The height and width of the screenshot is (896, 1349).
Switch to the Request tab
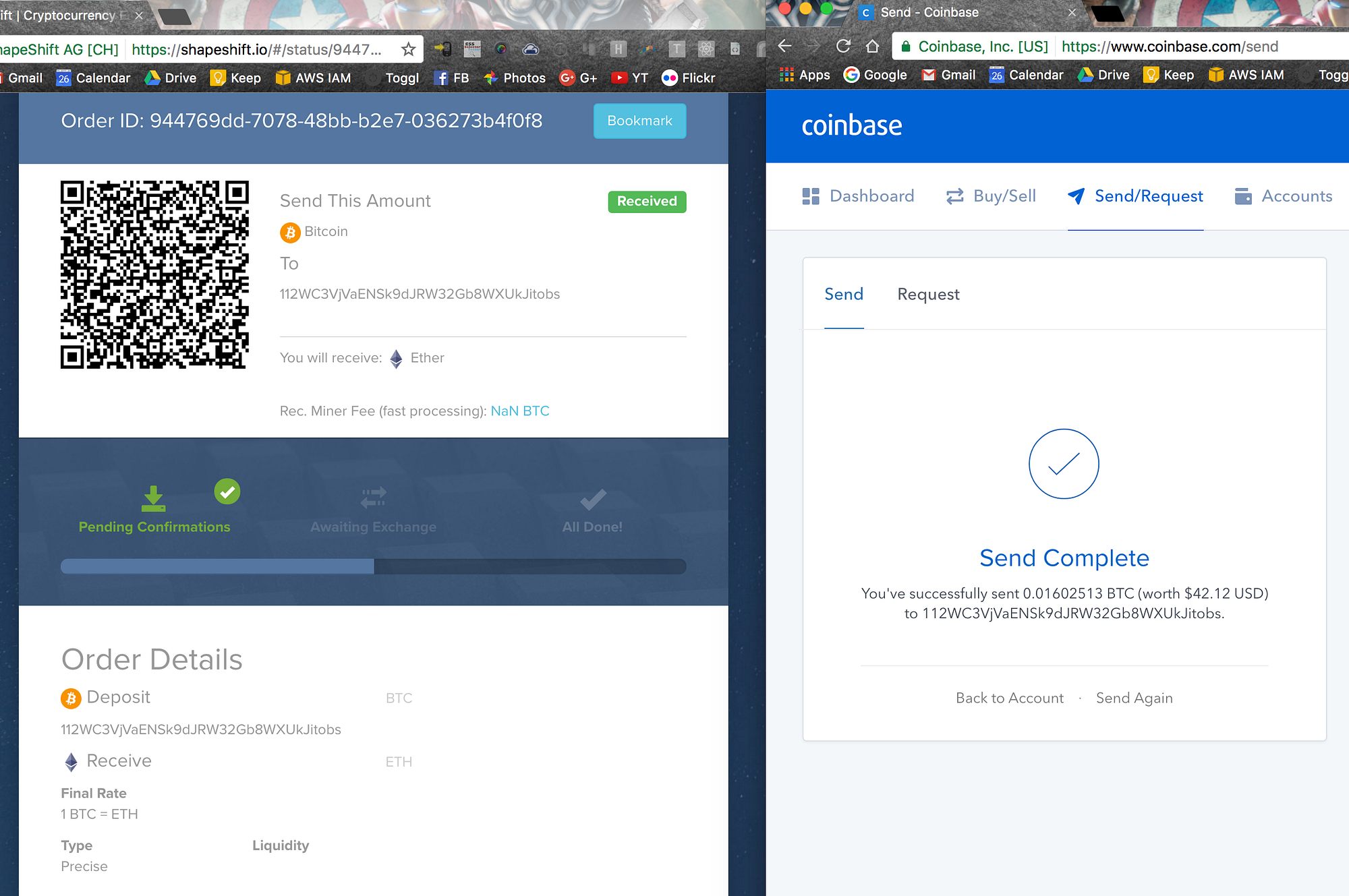pyautogui.click(x=928, y=295)
